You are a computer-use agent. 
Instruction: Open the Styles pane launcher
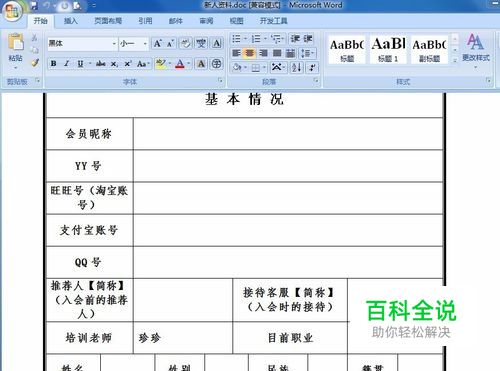(x=488, y=80)
